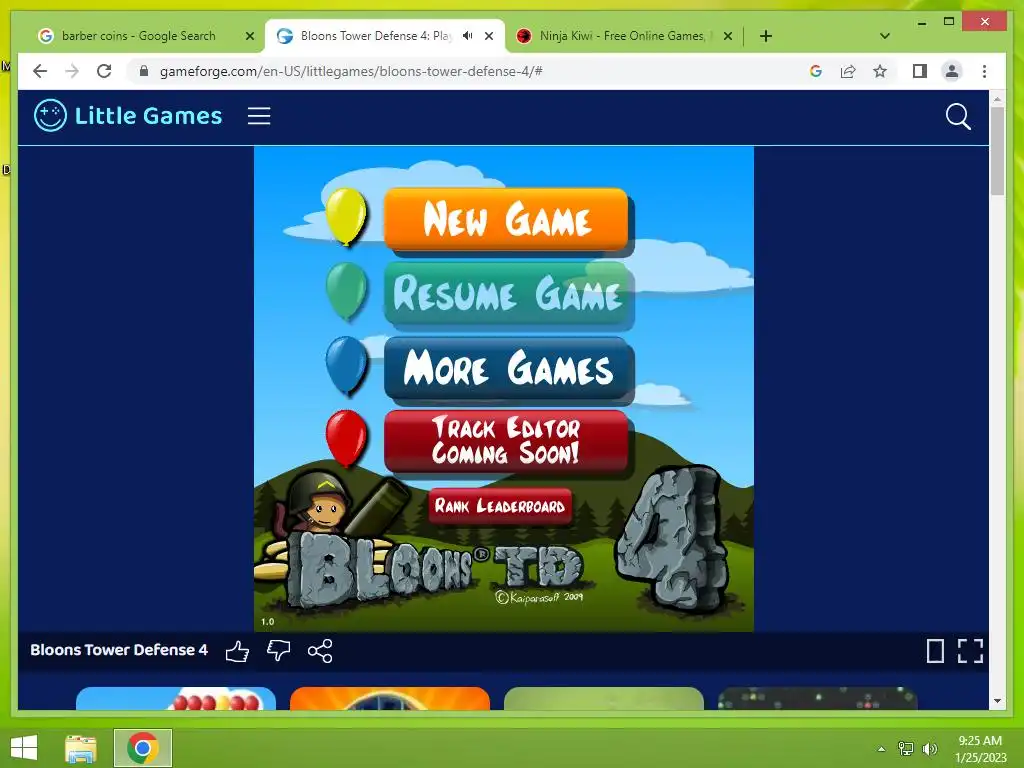Open Chrome's three-dot menu
This screenshot has height=768, width=1024.
[984, 71]
